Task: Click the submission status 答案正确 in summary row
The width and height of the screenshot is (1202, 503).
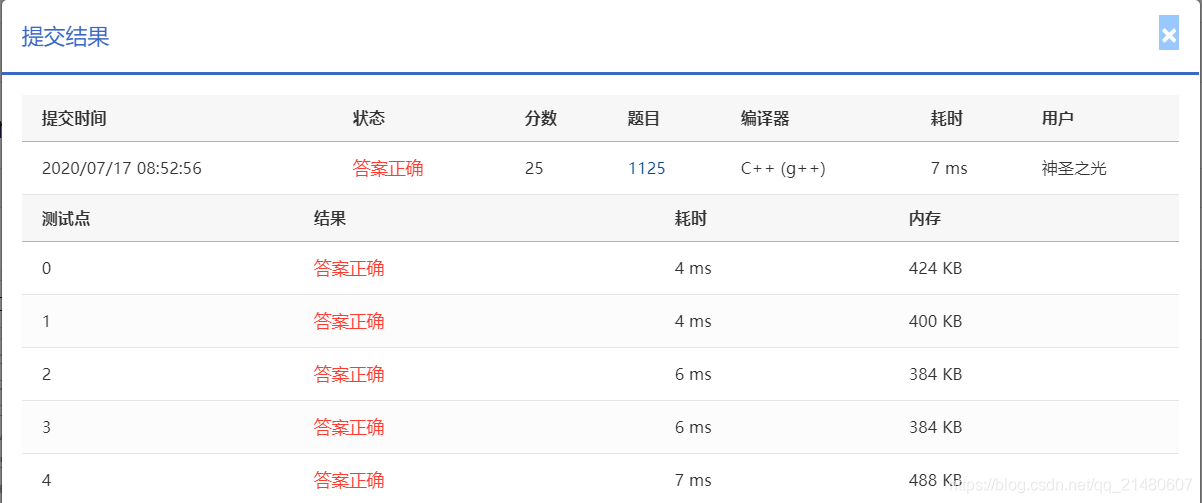Action: (388, 168)
